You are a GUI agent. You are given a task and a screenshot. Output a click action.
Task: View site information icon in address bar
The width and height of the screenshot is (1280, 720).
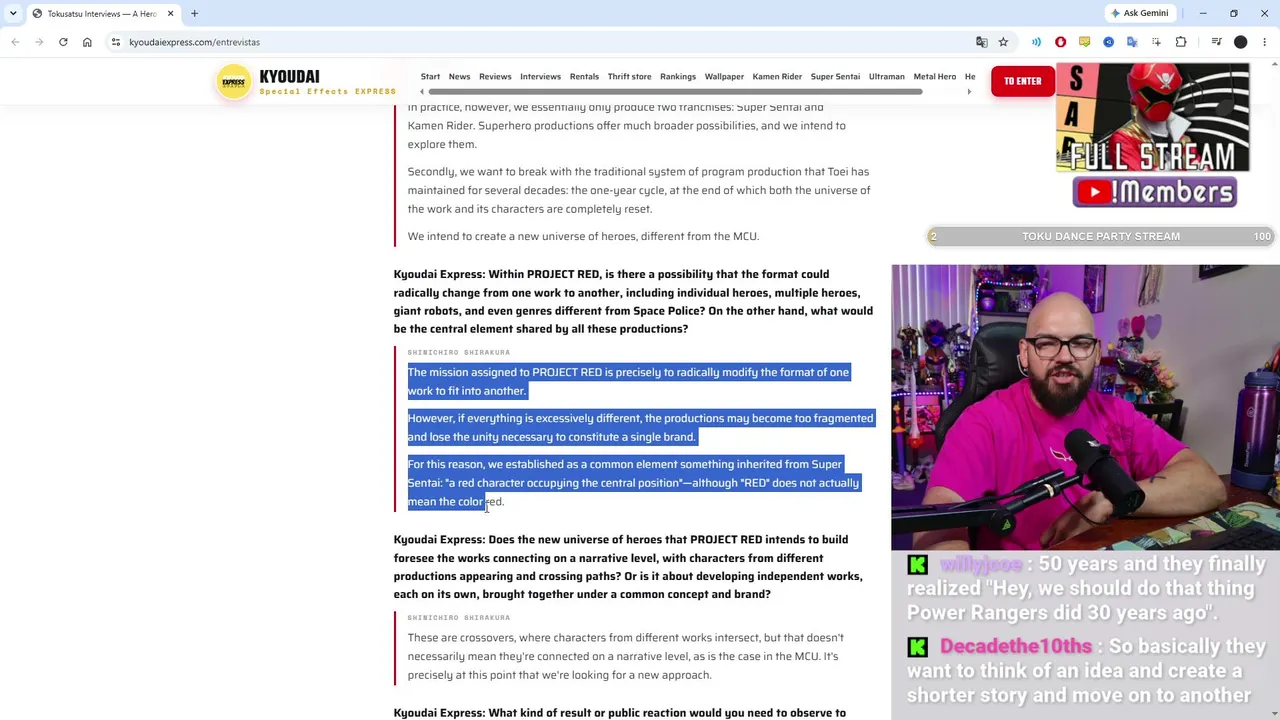coord(116,42)
